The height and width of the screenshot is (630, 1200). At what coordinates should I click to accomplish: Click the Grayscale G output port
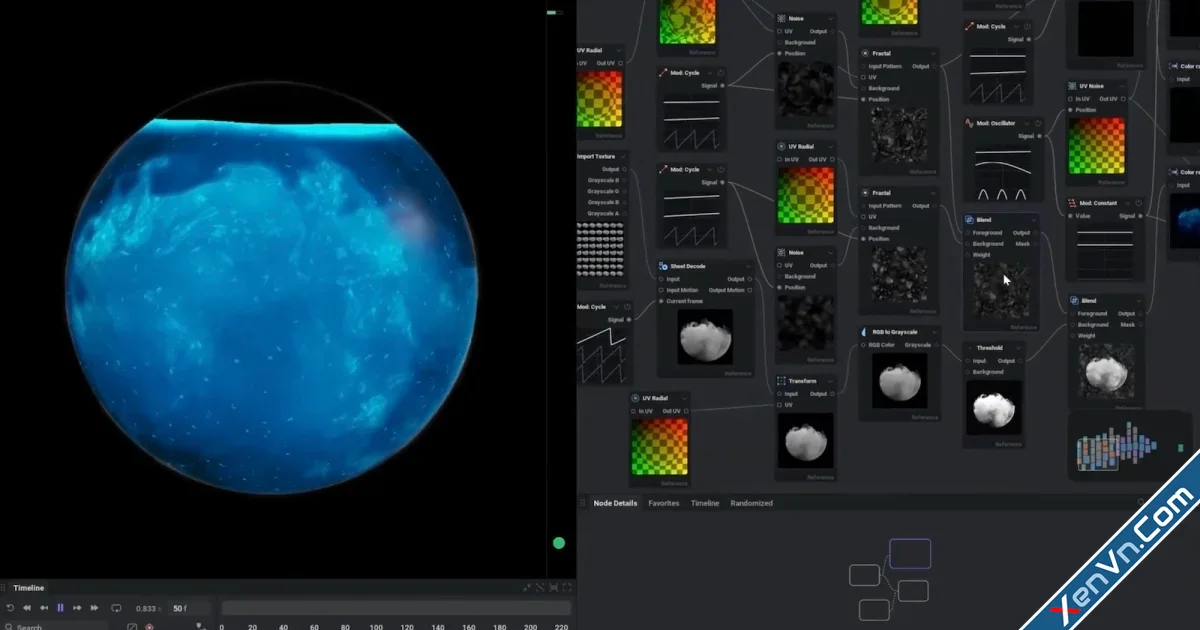[x=624, y=191]
